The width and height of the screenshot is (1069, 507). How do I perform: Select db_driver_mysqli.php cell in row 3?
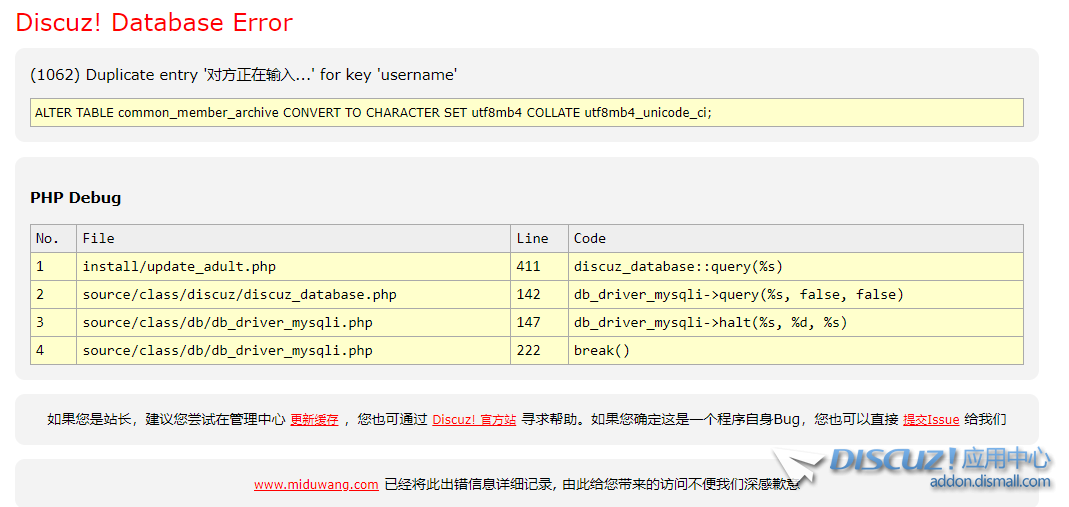click(294, 322)
